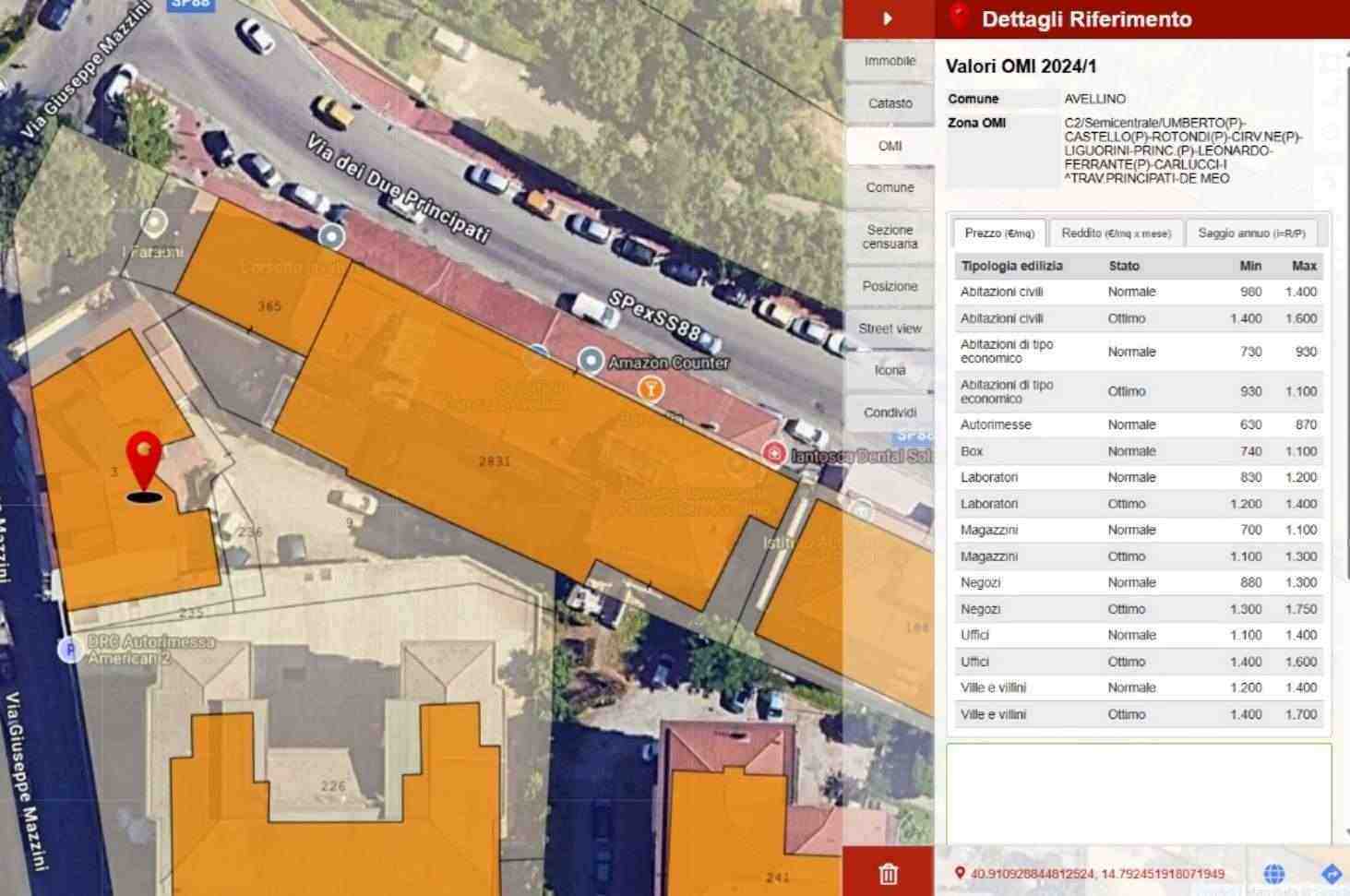The height and width of the screenshot is (896, 1350).
Task: Open the blue globe icon in footer
Action: (x=1273, y=874)
